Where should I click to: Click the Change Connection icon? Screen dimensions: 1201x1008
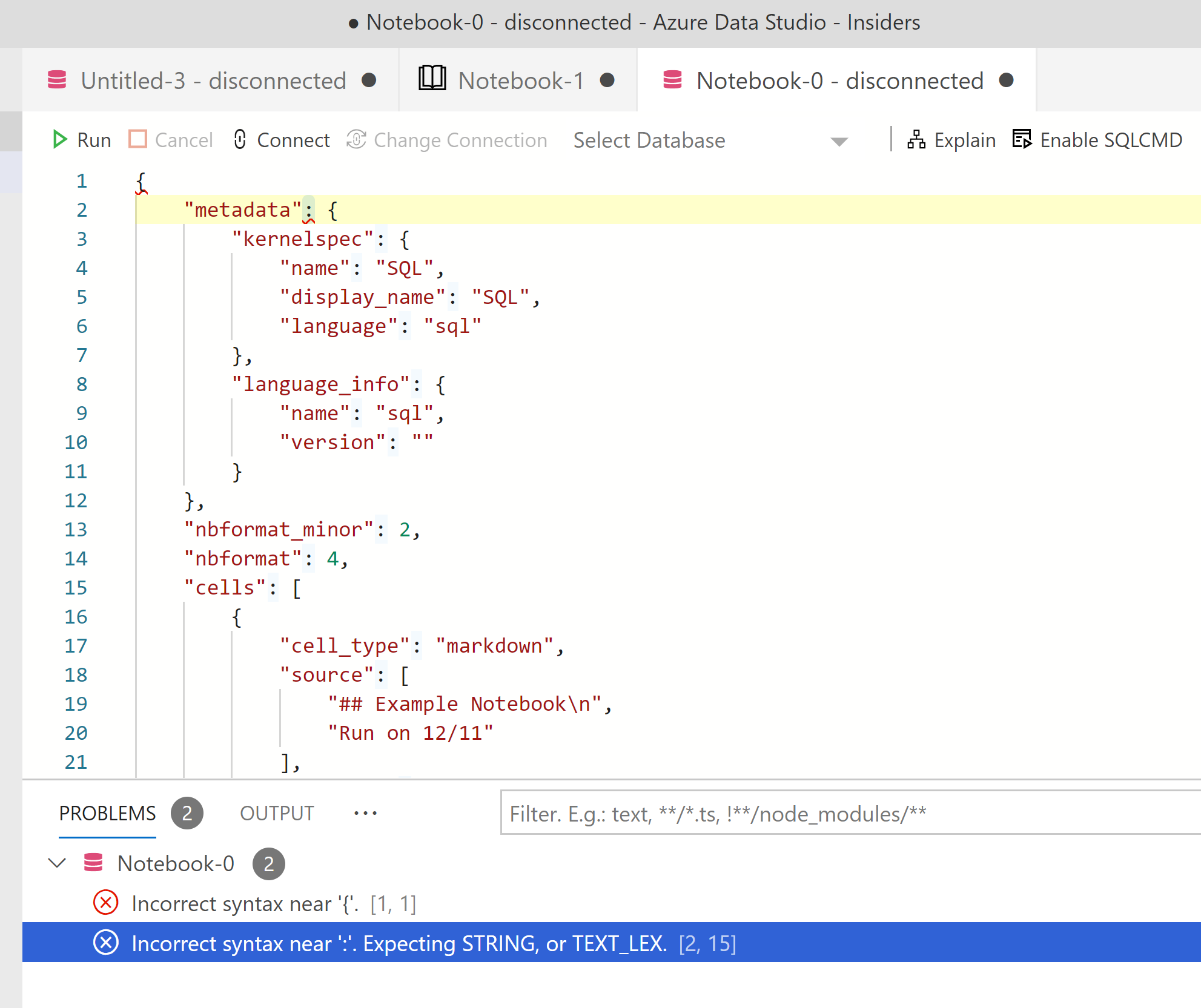tap(357, 139)
